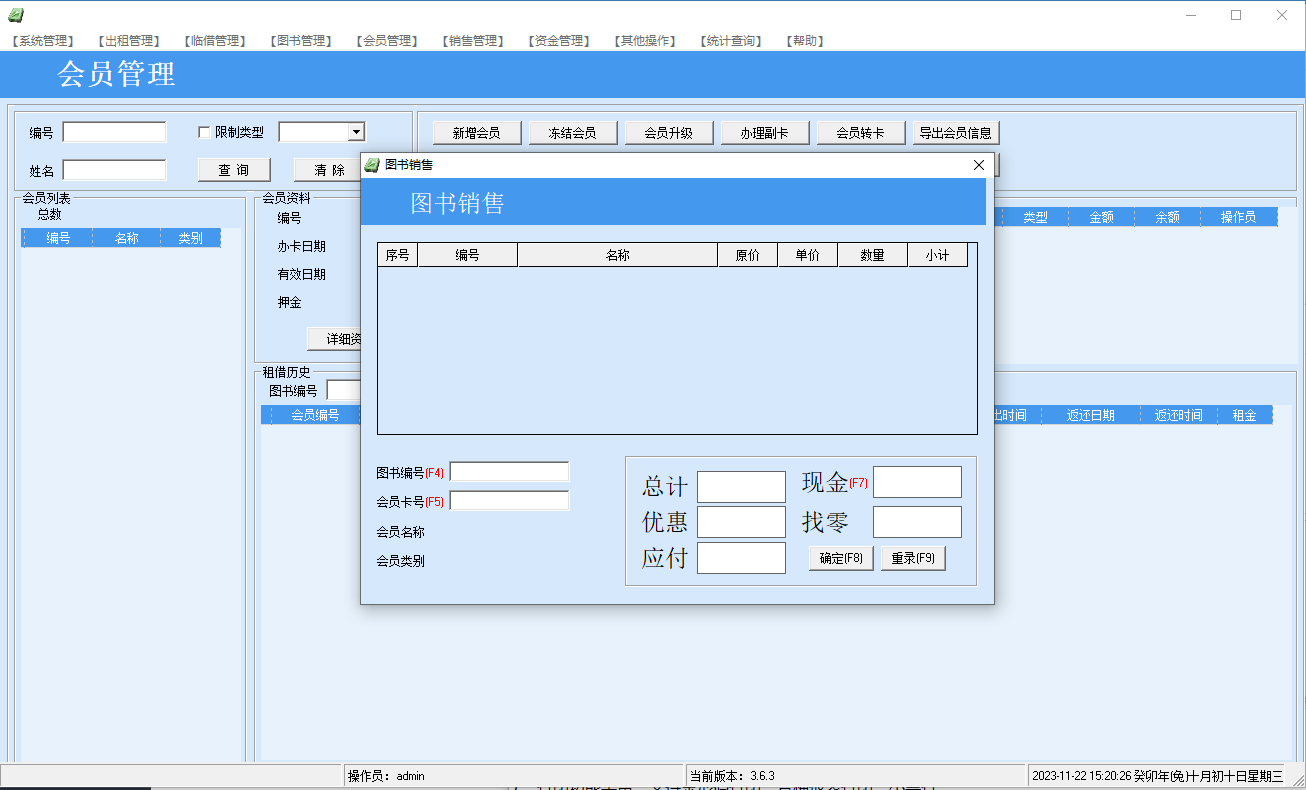Screen dimensions: 1306x790
Task: Open the 【系统管理】 menu
Action: pos(42,41)
